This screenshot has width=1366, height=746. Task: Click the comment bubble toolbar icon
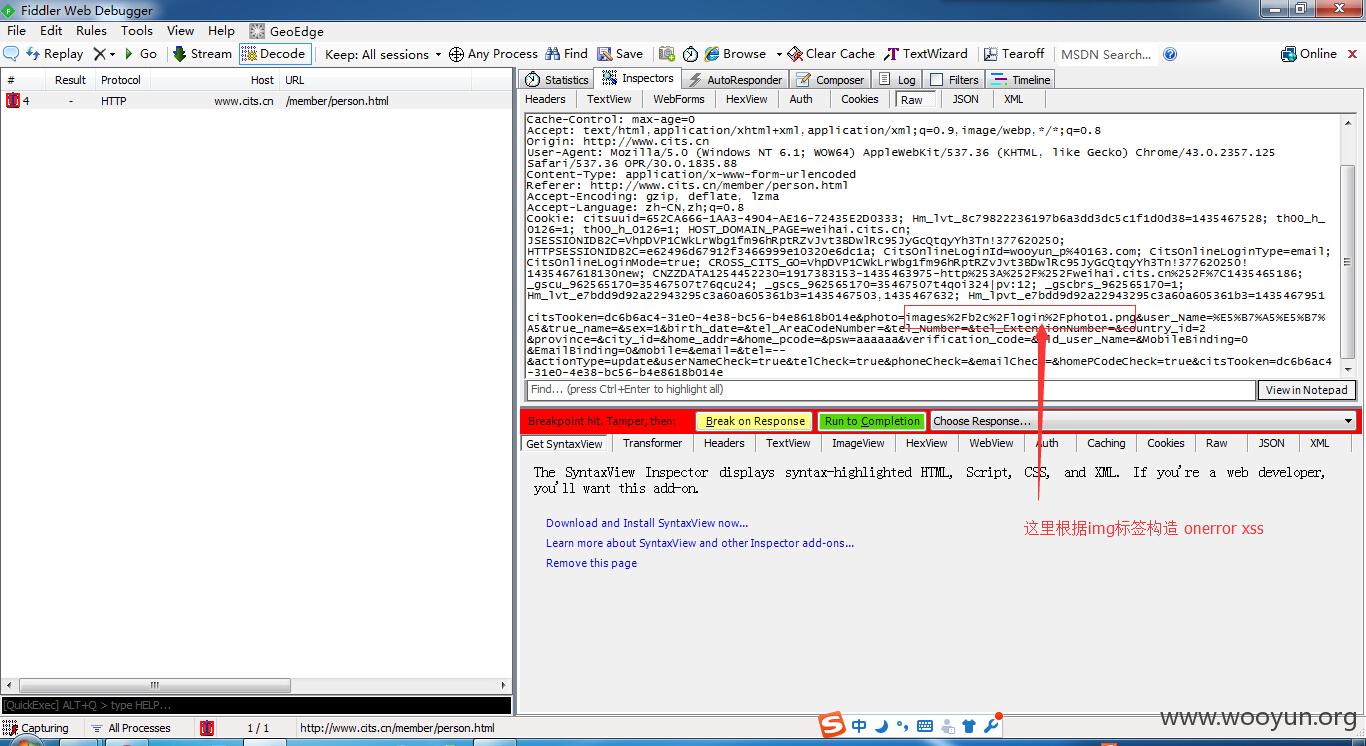click(11, 54)
